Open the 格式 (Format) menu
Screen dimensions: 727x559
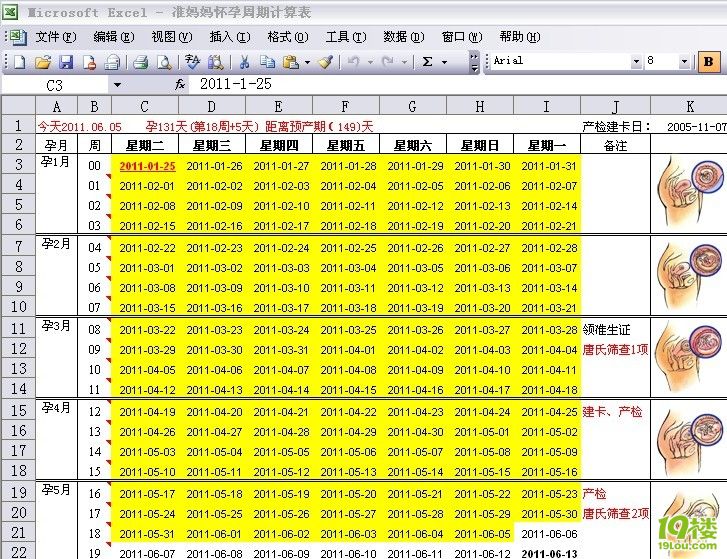286,37
